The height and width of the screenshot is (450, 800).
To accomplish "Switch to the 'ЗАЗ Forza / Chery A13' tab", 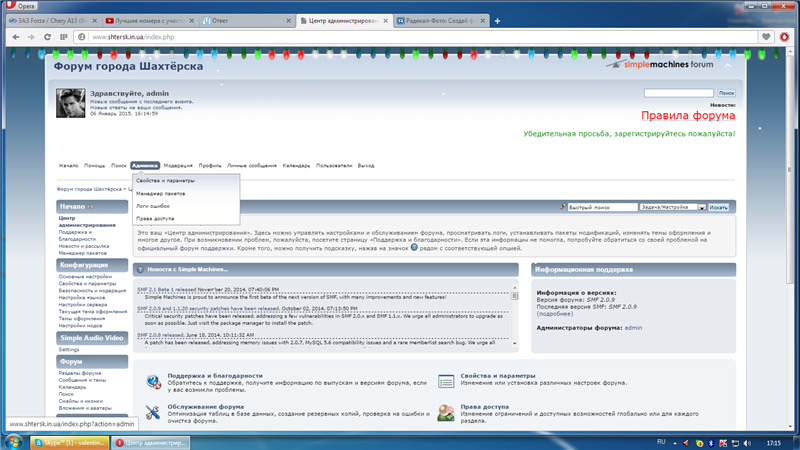I will 53,21.
